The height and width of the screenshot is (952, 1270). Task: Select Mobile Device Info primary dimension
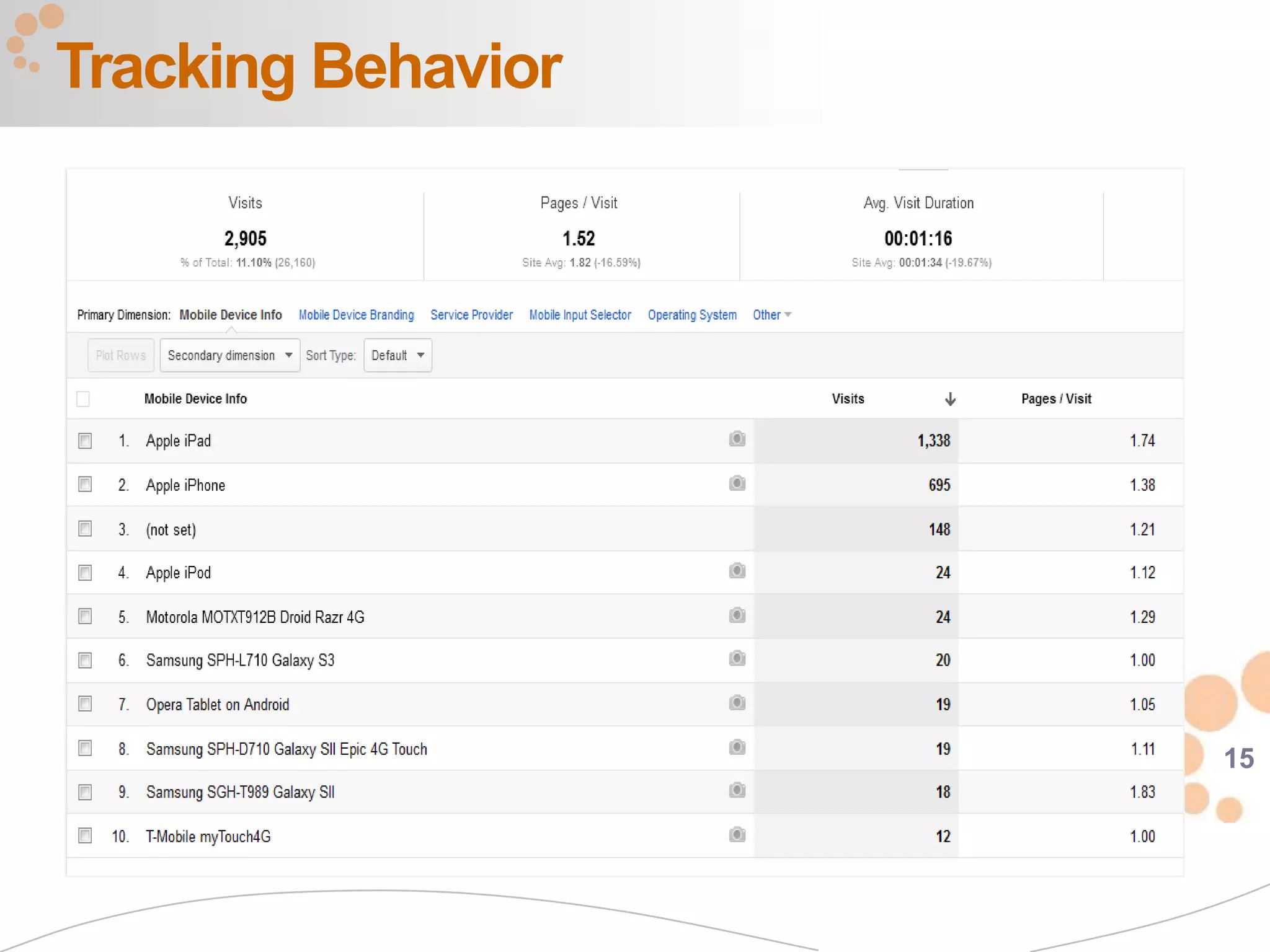click(x=231, y=315)
